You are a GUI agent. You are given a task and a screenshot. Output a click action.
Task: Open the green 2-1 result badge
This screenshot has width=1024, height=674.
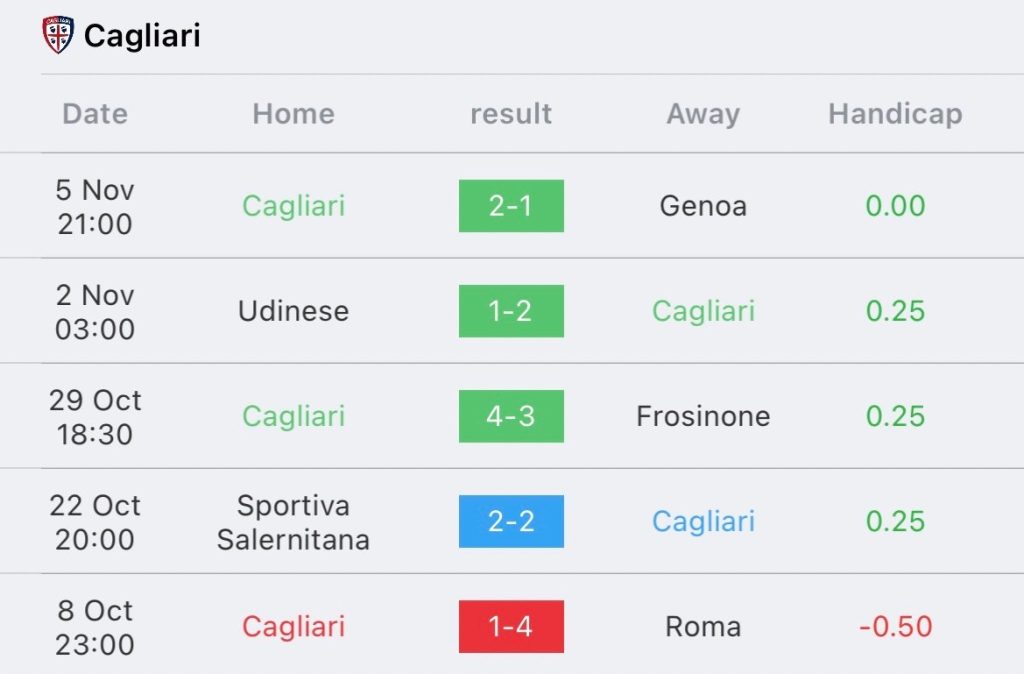[x=511, y=206]
